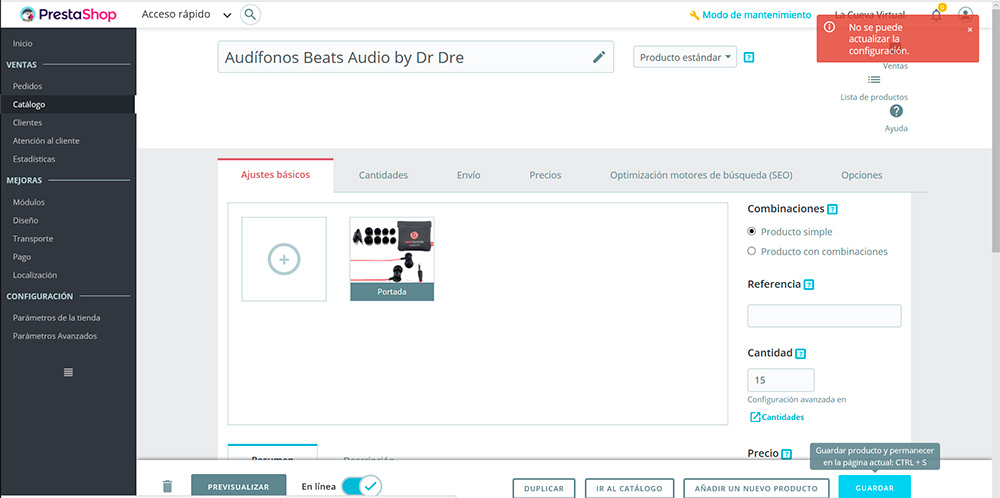Switch to Cantidades tab
This screenshot has height=498, width=1000.
383,175
